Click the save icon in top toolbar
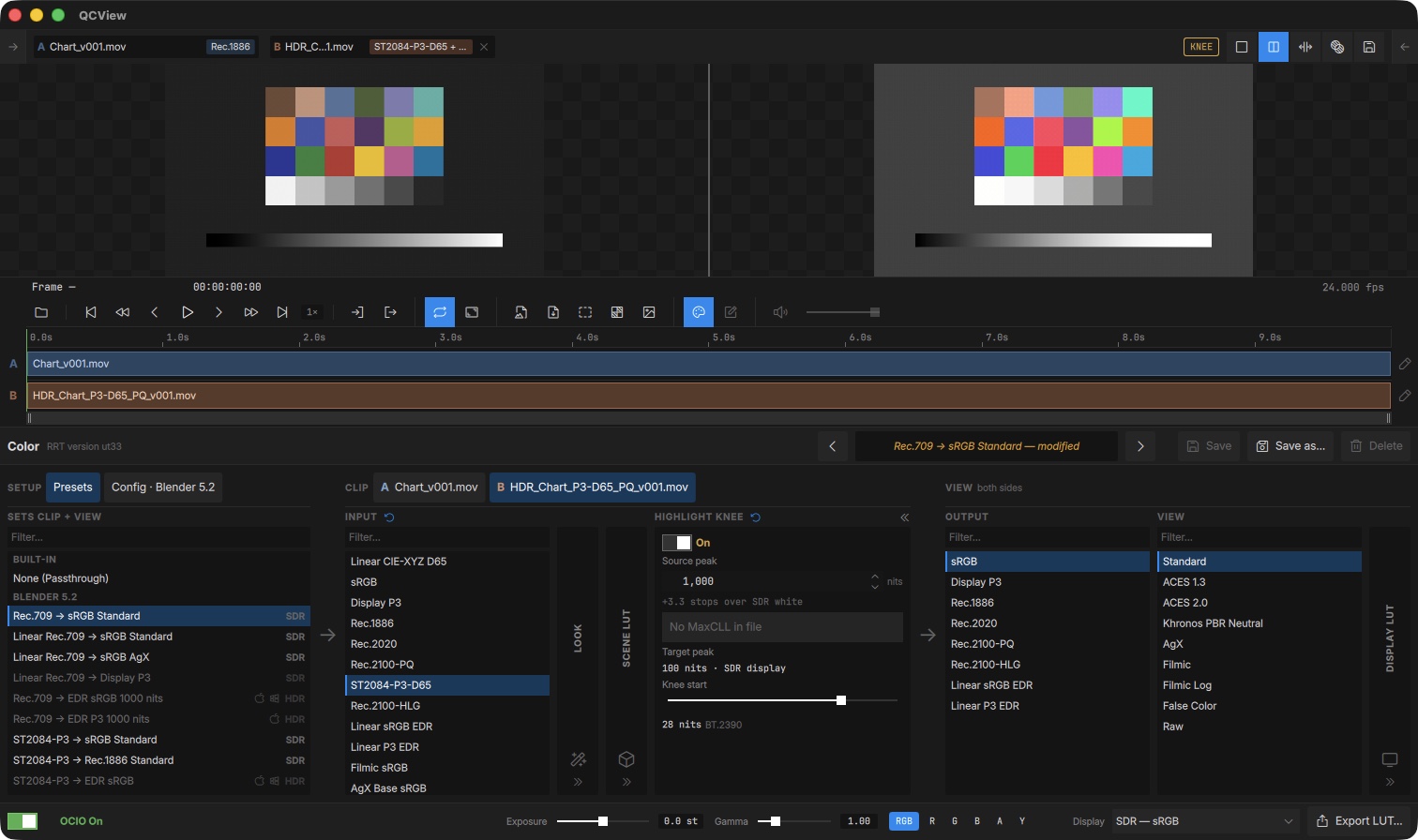The width and height of the screenshot is (1418, 840). tap(1369, 47)
